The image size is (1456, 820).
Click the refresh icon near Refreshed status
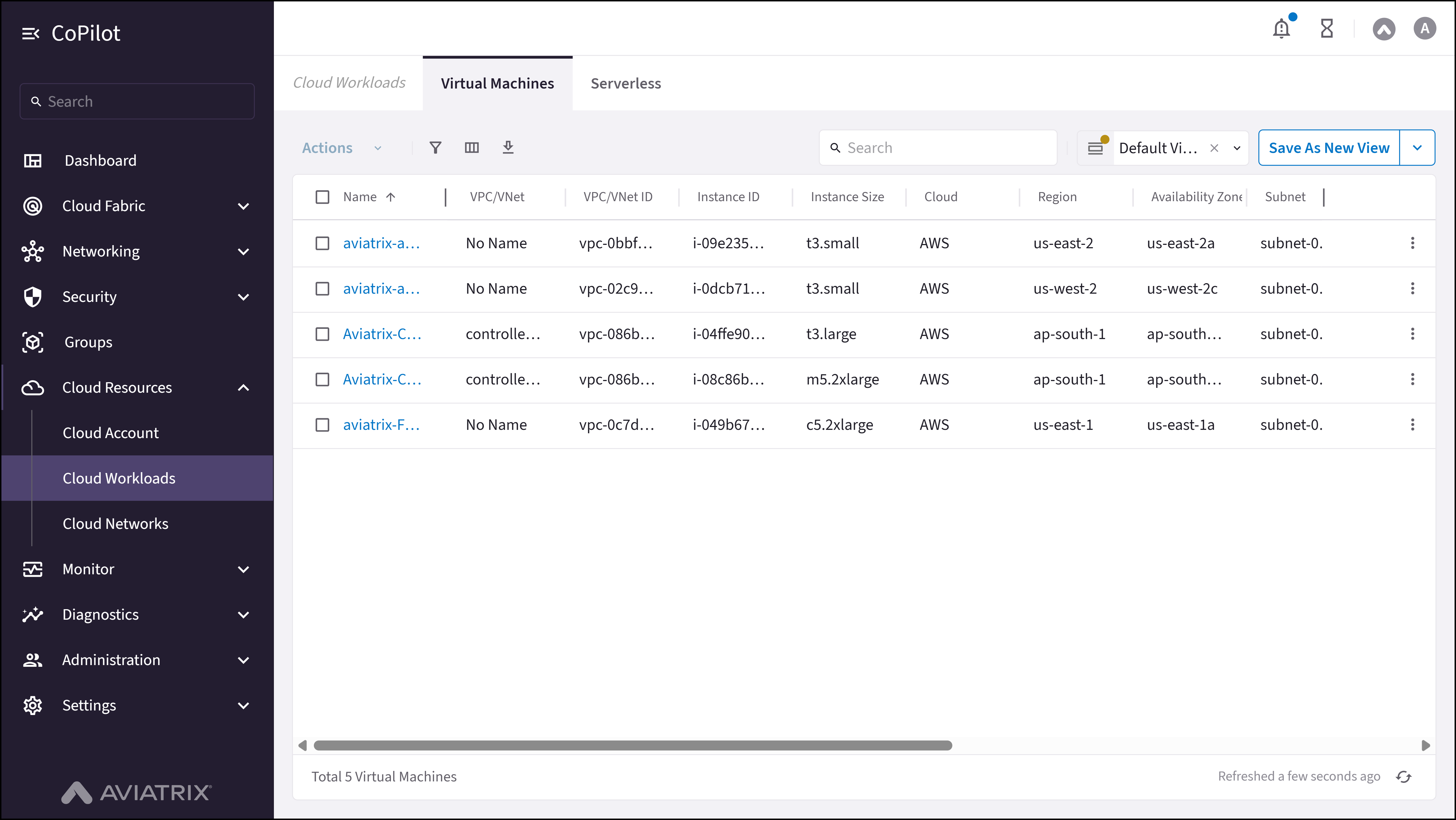pyautogui.click(x=1404, y=776)
